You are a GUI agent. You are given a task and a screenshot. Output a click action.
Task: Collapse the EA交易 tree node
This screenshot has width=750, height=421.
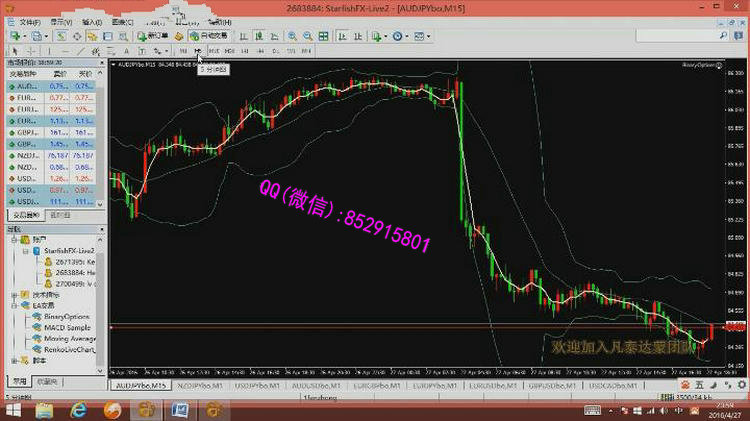tap(14, 306)
